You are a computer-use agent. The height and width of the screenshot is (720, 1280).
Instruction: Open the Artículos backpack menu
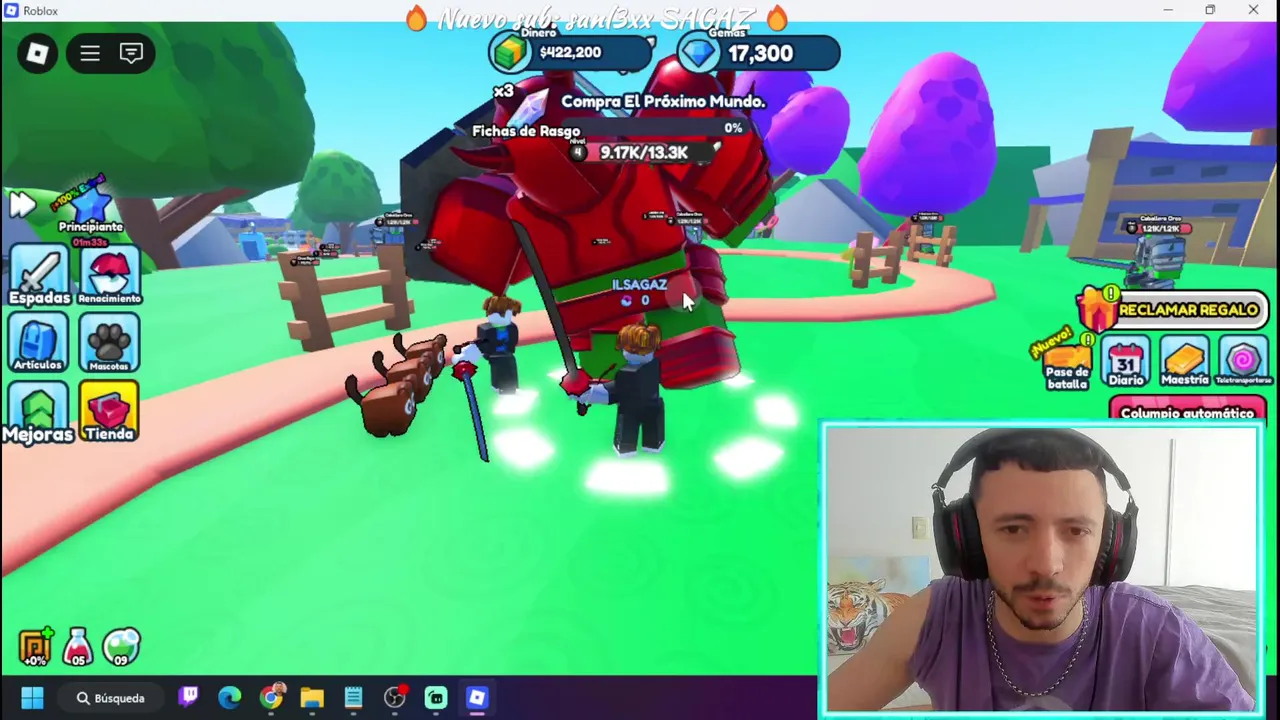point(38,343)
